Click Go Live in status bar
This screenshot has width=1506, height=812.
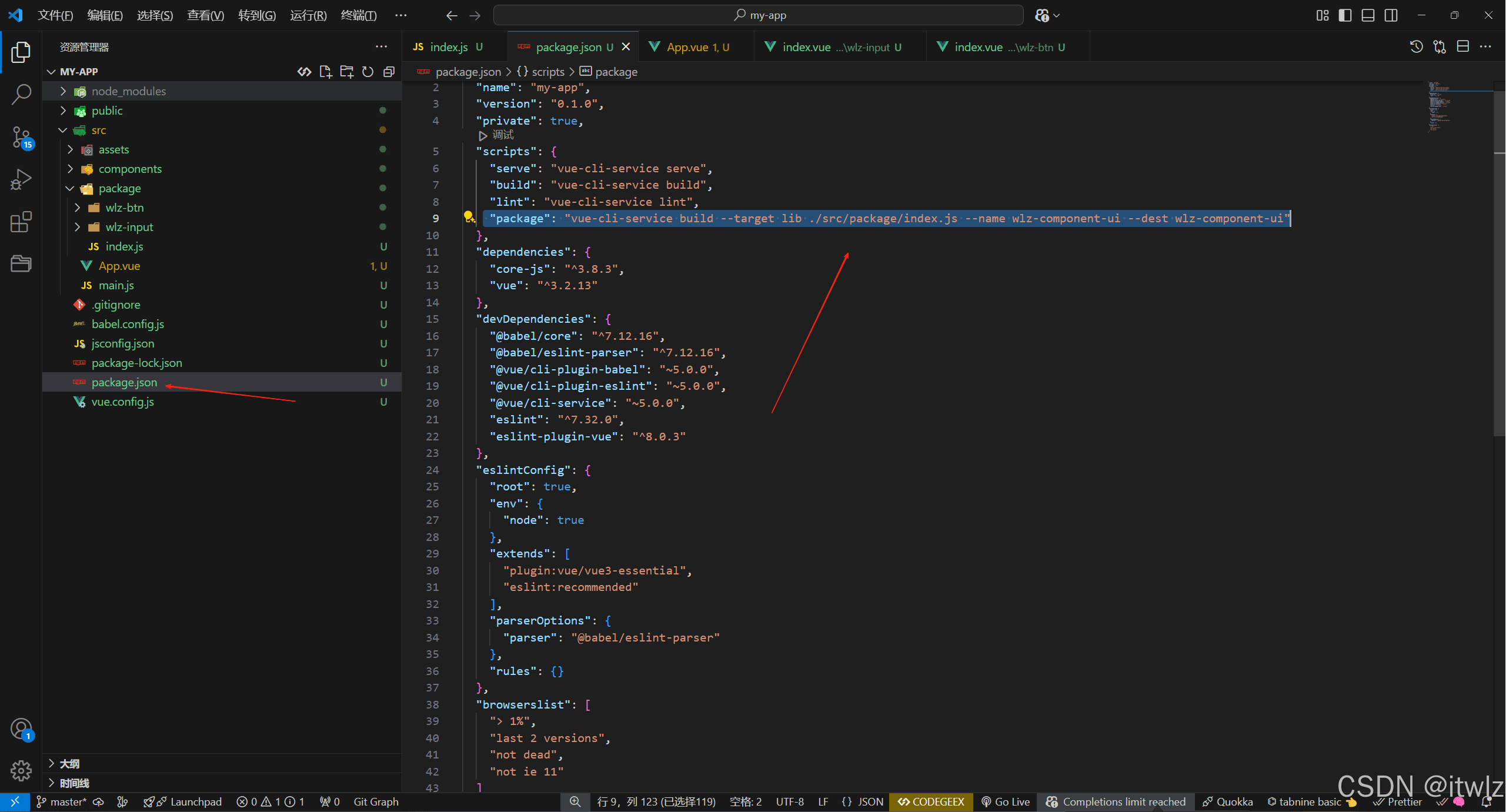tap(1006, 801)
